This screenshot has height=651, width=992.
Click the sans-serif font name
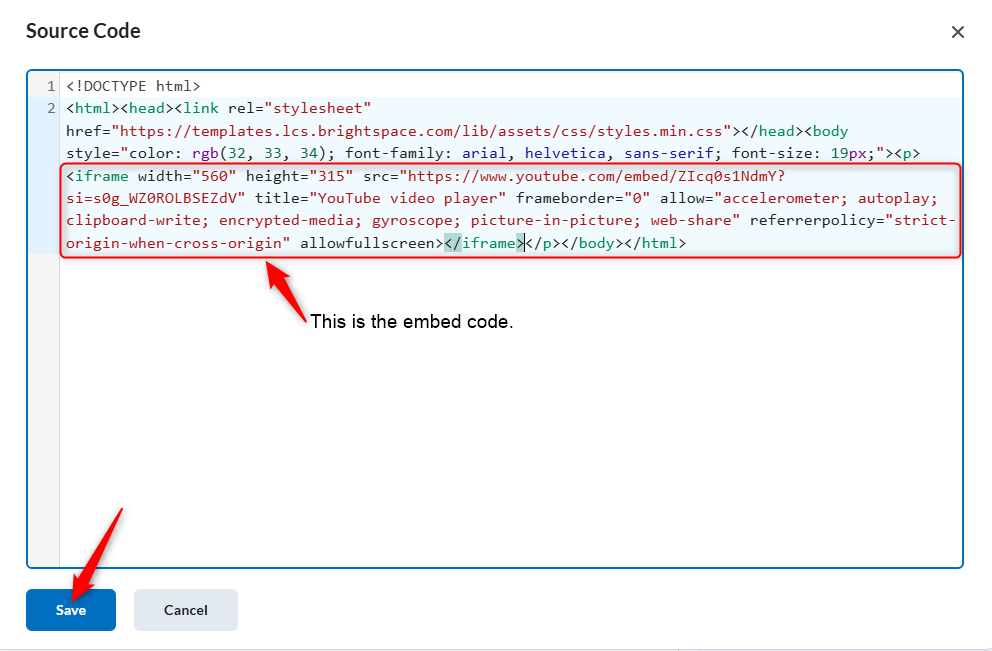coord(669,153)
